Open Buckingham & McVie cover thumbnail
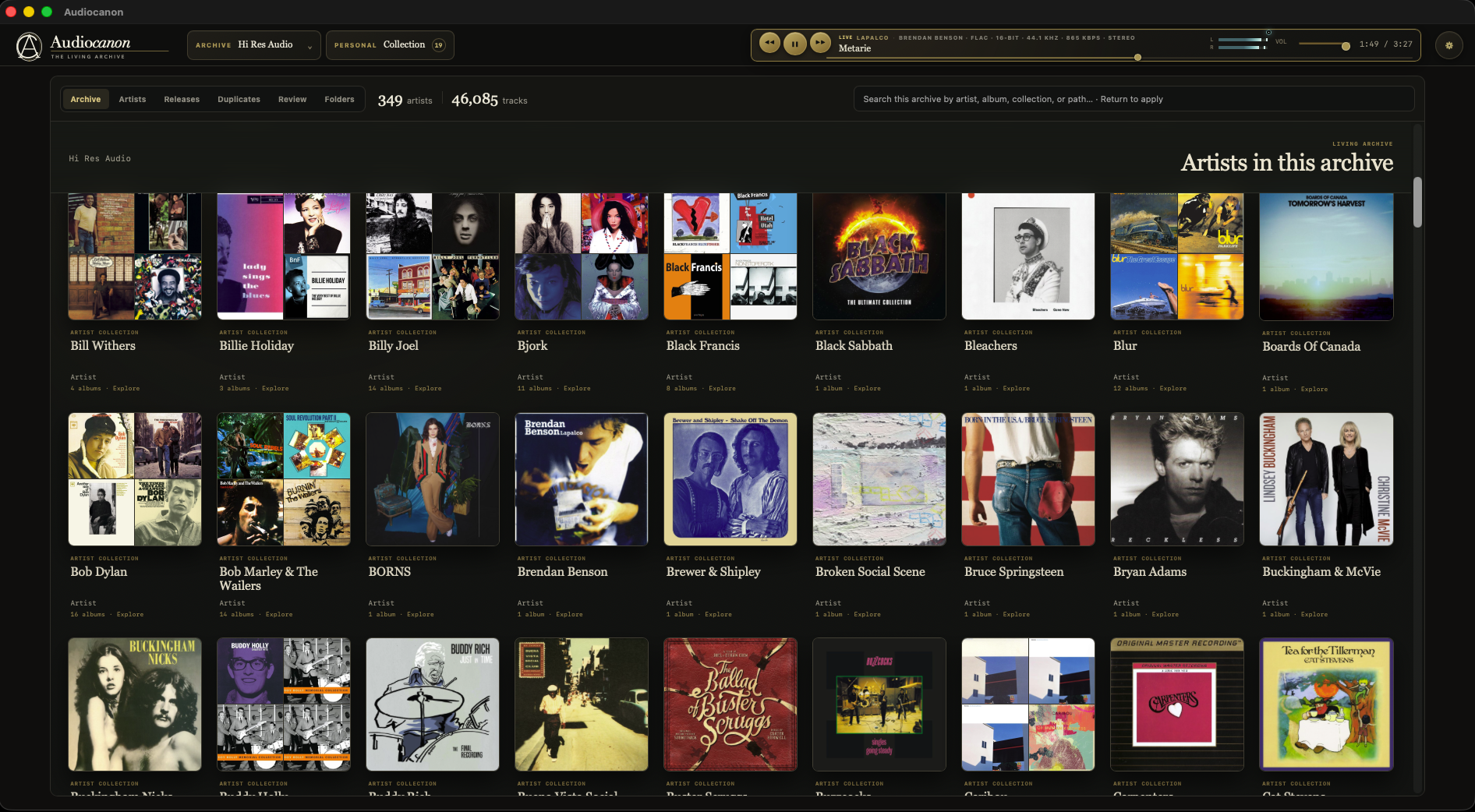The height and width of the screenshot is (812, 1475). [x=1326, y=479]
